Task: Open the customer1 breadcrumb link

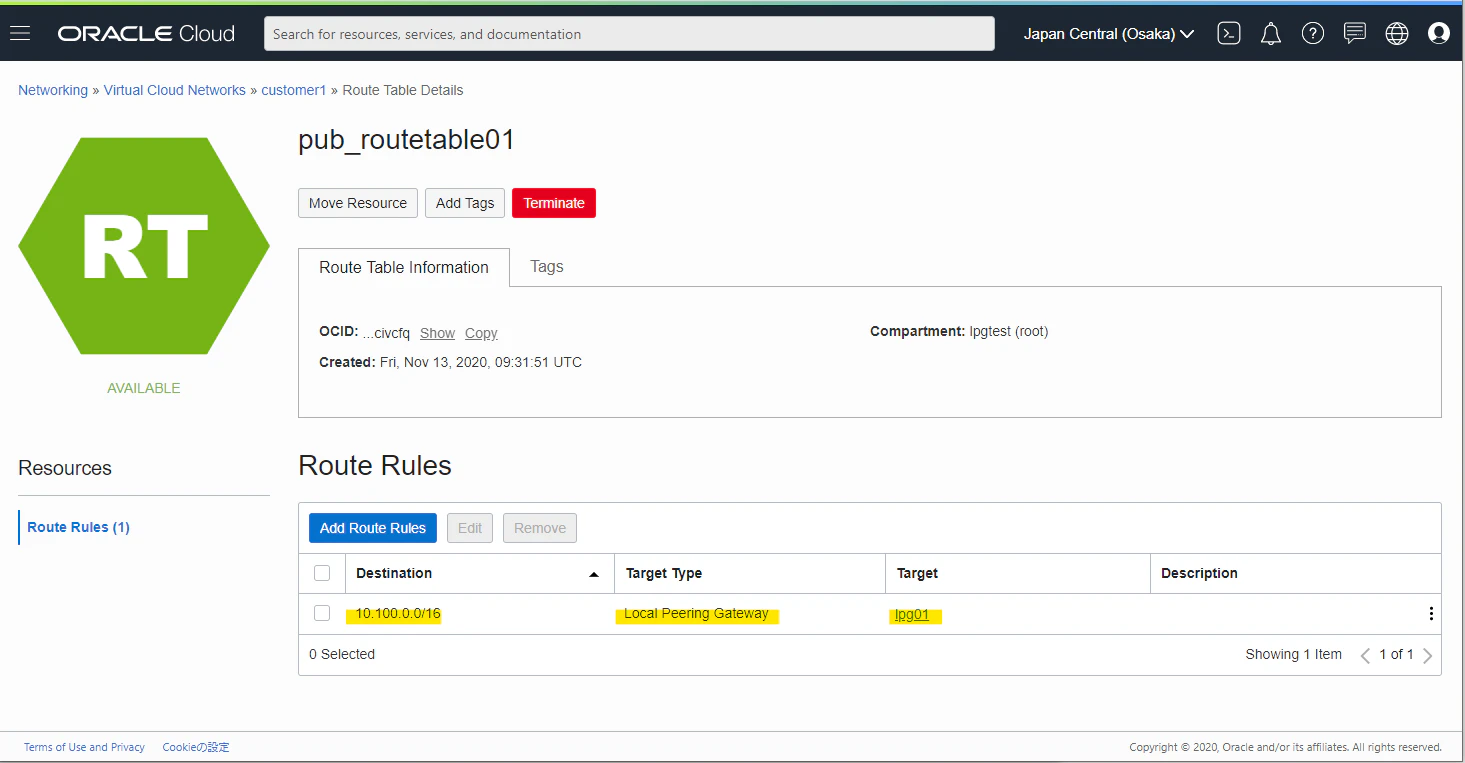Action: [294, 90]
